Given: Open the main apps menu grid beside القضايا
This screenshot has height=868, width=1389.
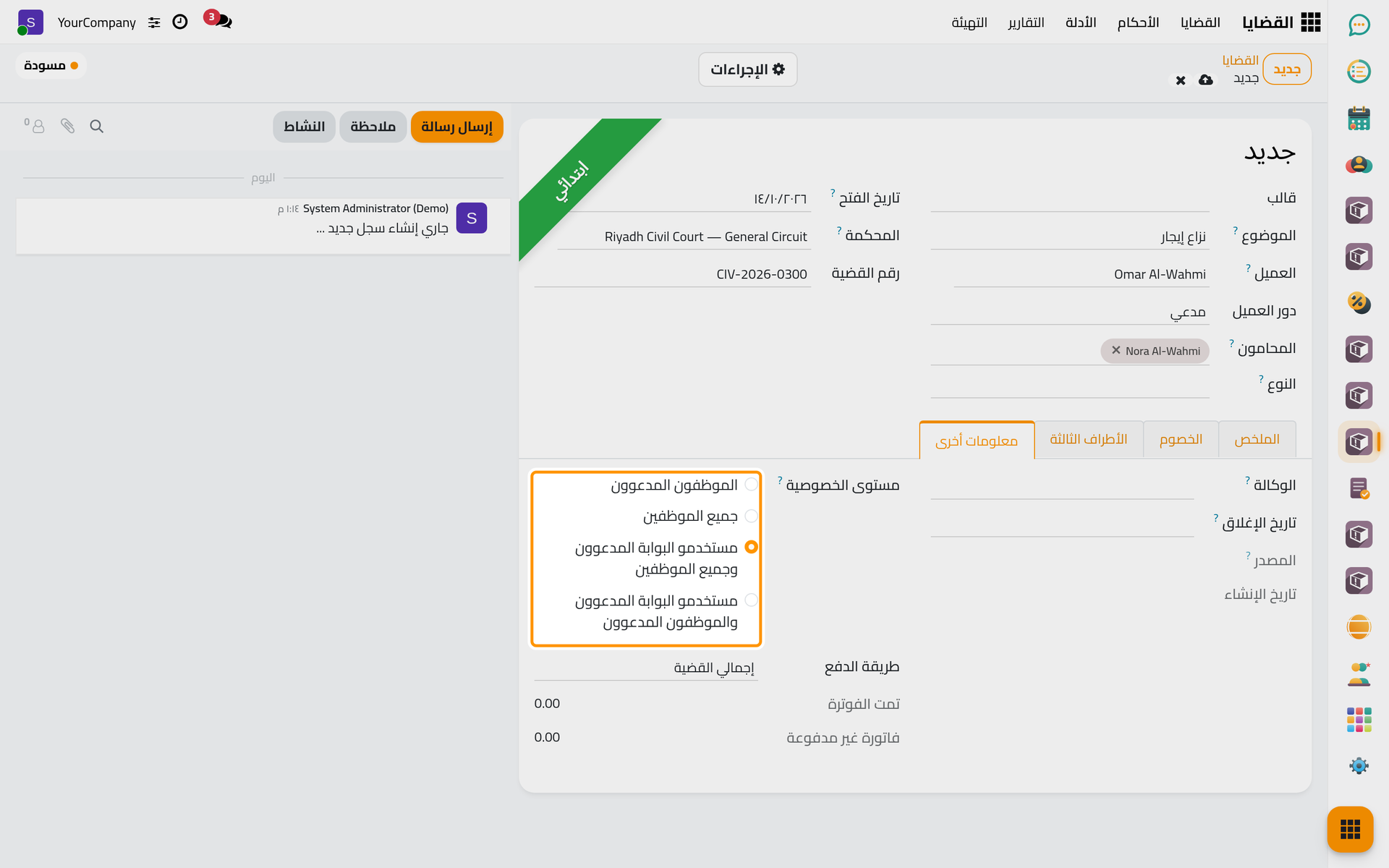Looking at the screenshot, I should click(1310, 22).
